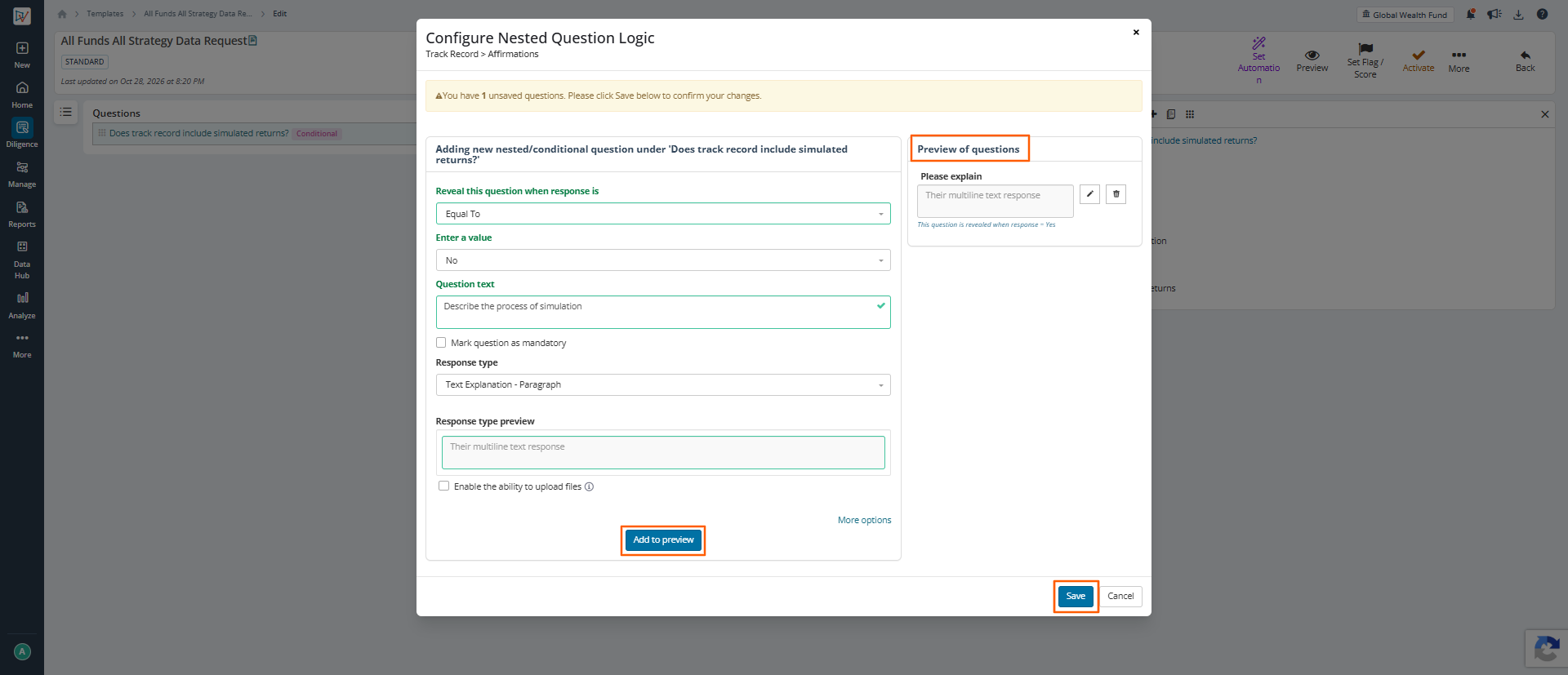Open the announcements megaphone icon
1568x675 pixels.
pyautogui.click(x=1494, y=14)
